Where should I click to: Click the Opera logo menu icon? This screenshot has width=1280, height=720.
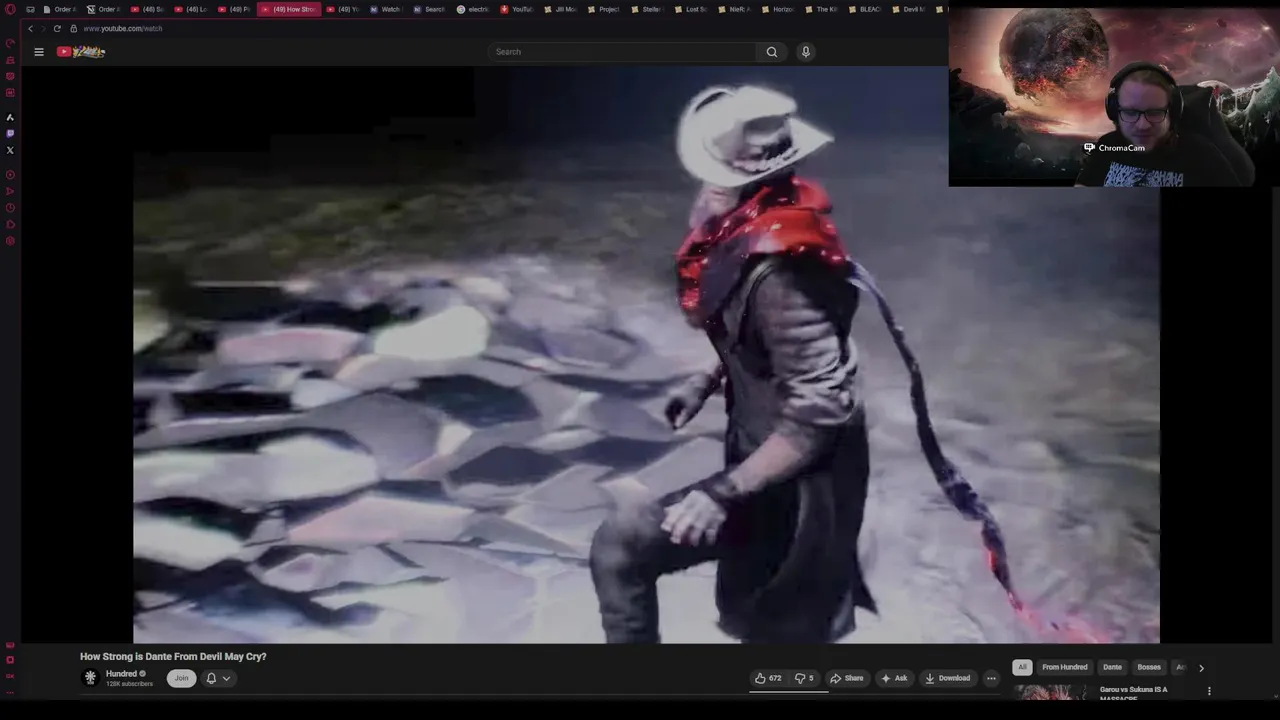click(x=10, y=9)
